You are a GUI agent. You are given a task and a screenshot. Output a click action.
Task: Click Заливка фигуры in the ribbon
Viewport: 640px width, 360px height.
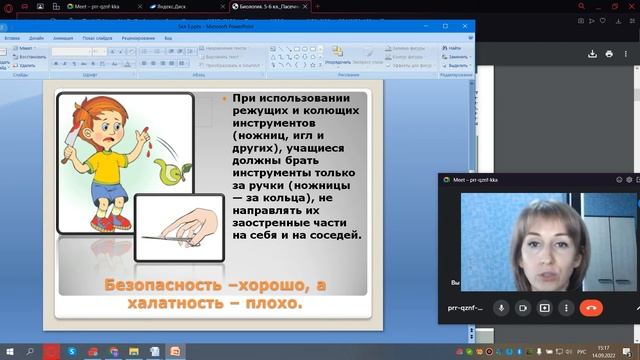click(405, 48)
